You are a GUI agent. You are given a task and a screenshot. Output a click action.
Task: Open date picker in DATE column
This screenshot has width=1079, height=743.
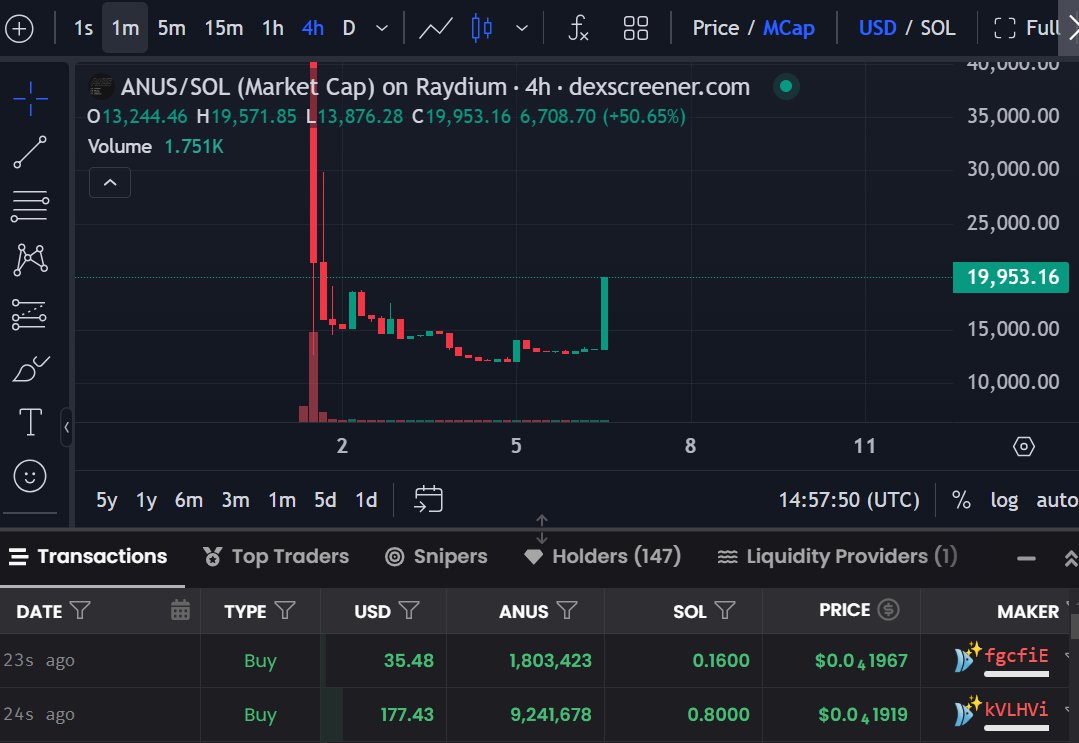180,610
